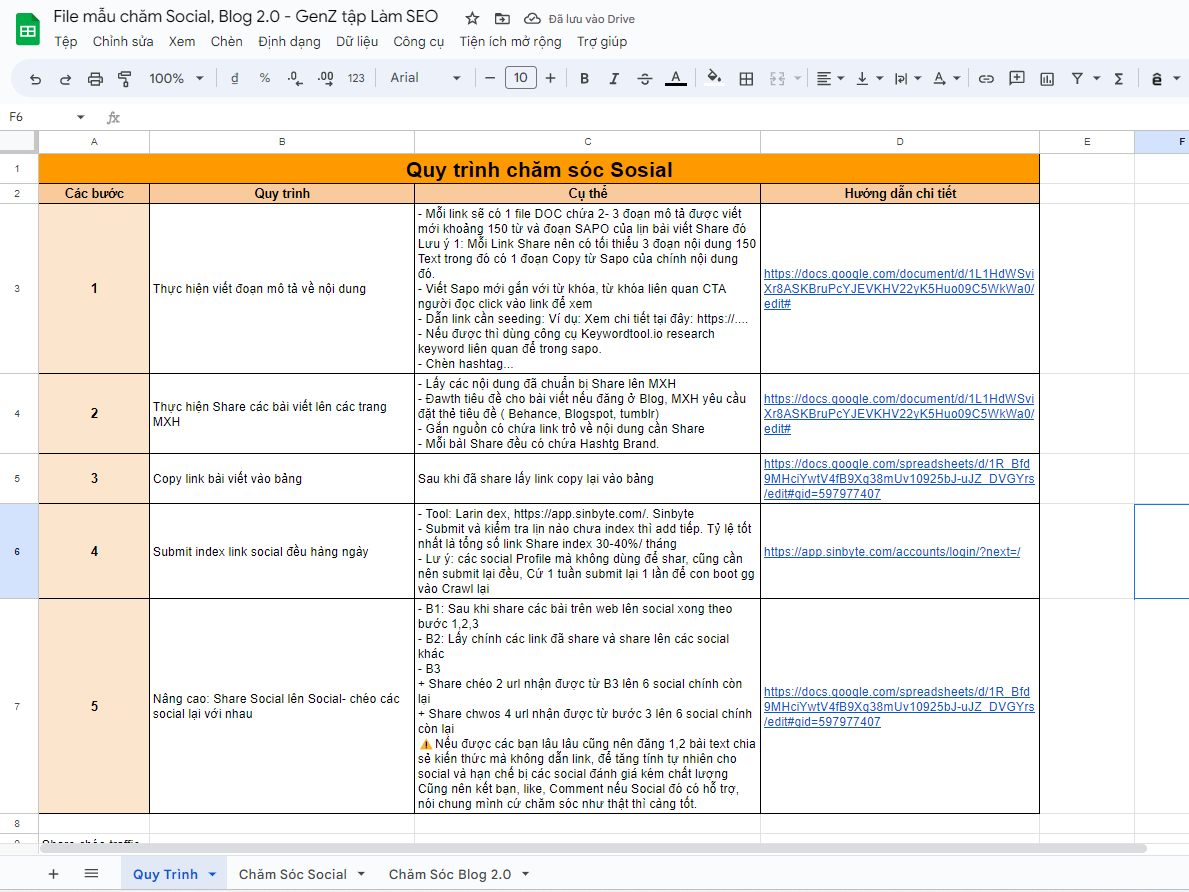
Task: Expand the merge cells dropdown arrow
Action: pos(798,78)
